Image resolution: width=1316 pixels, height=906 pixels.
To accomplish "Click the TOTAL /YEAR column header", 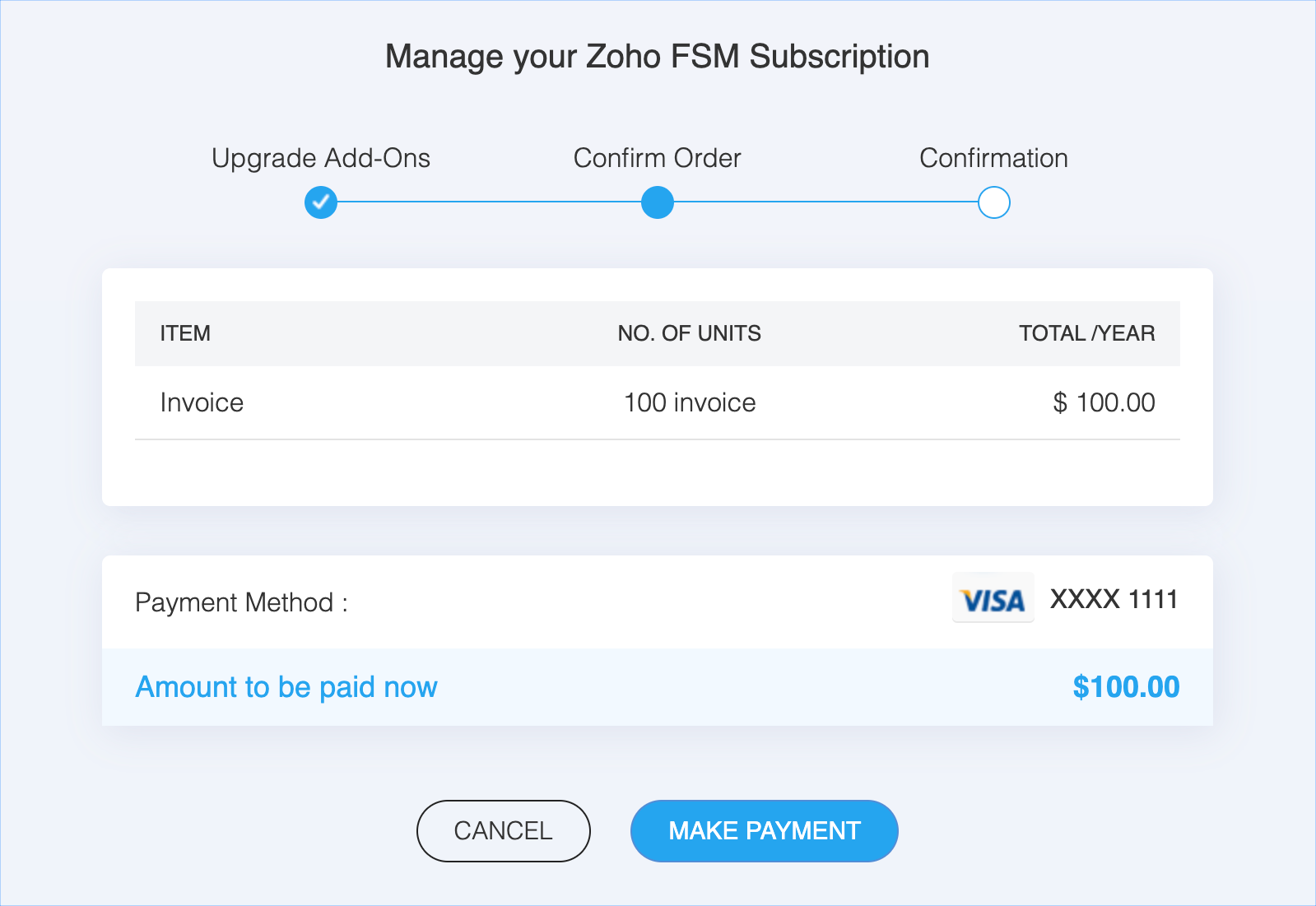I will [1086, 333].
